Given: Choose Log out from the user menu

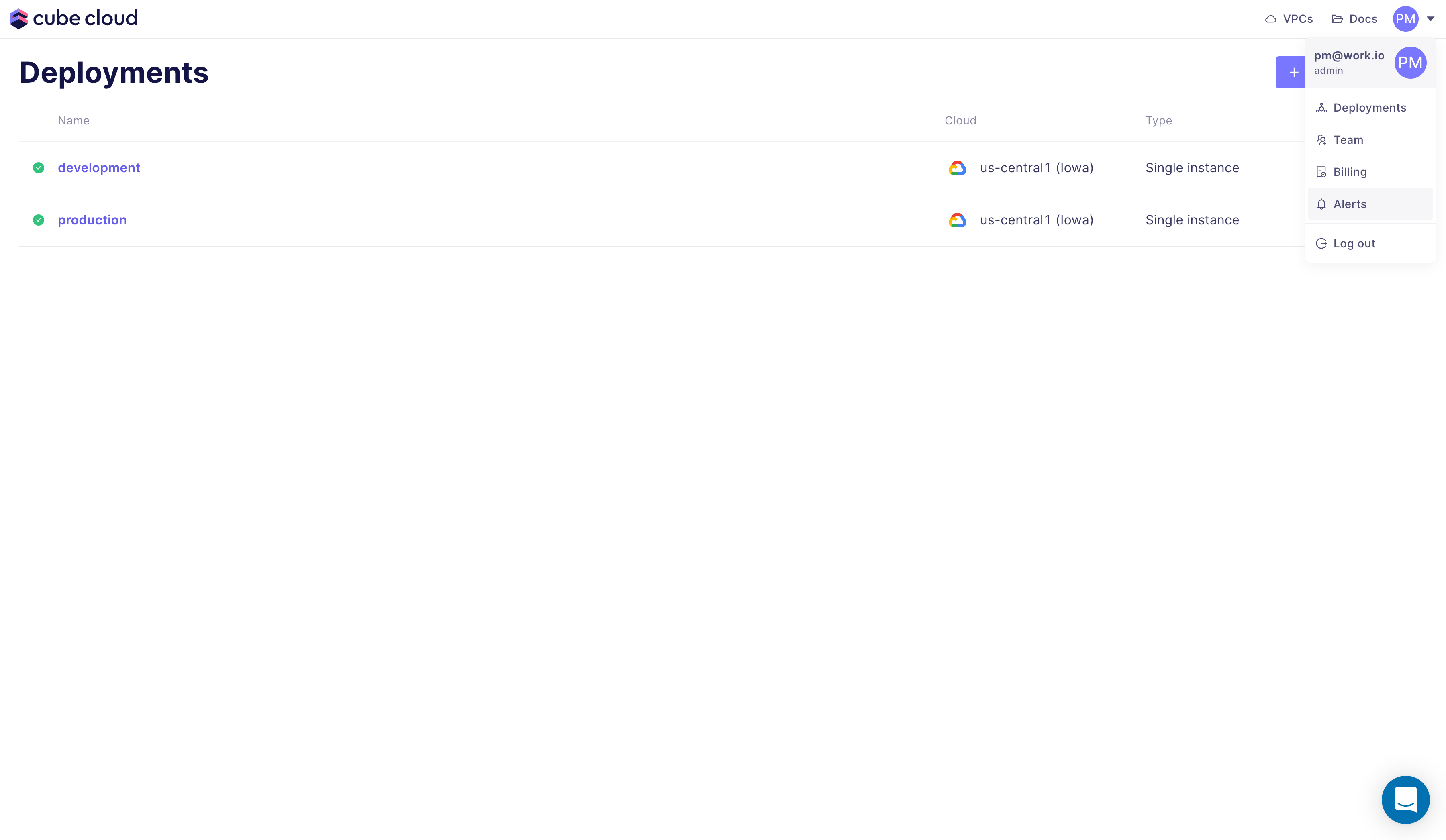Looking at the screenshot, I should tap(1370, 243).
